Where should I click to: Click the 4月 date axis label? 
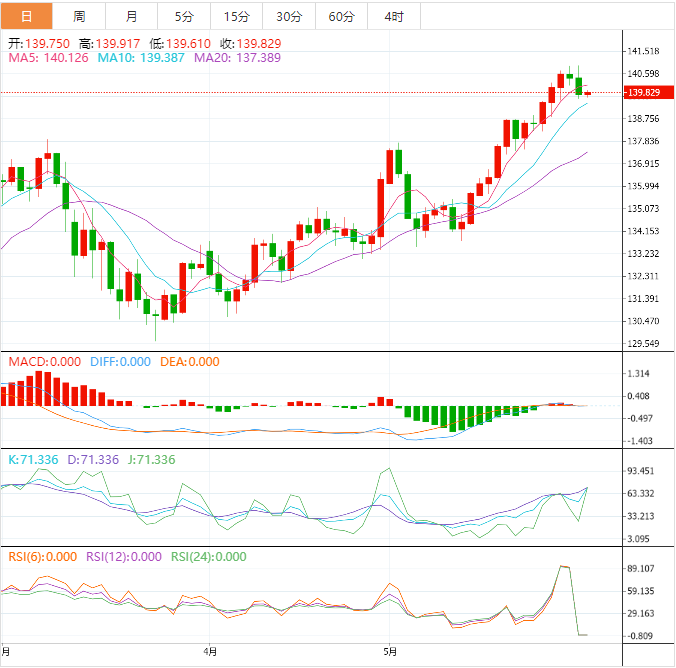210,652
